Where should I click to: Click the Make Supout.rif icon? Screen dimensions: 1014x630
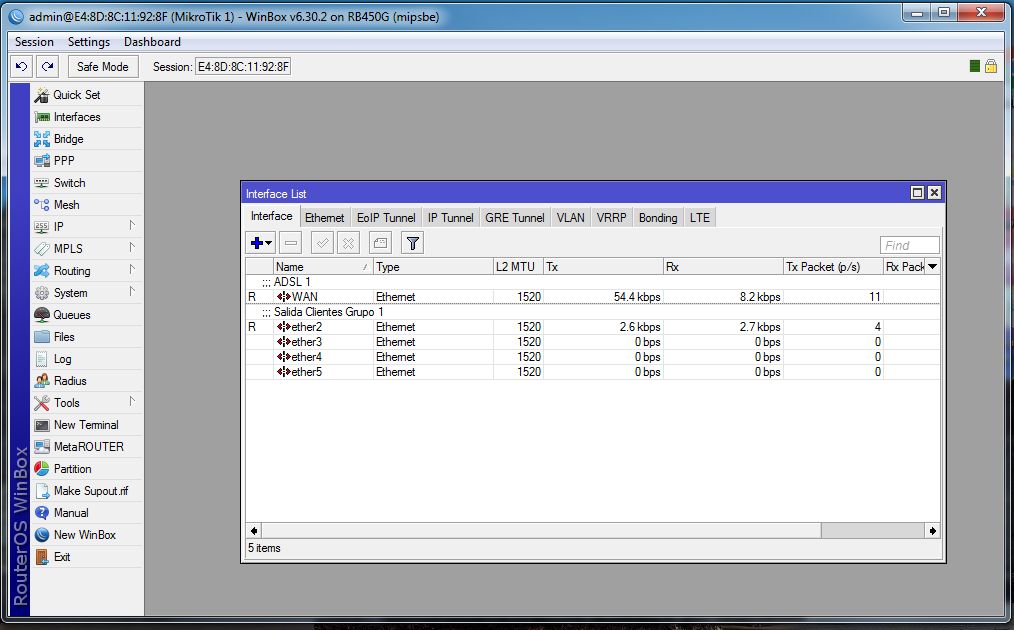point(42,491)
